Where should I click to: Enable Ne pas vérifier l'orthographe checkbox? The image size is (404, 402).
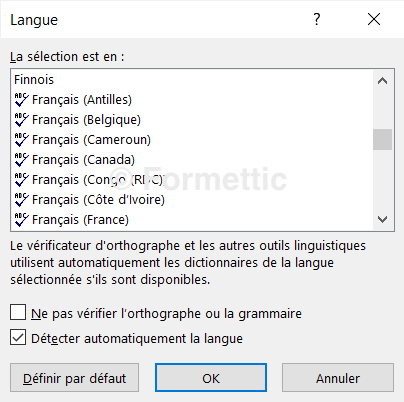click(x=18, y=312)
